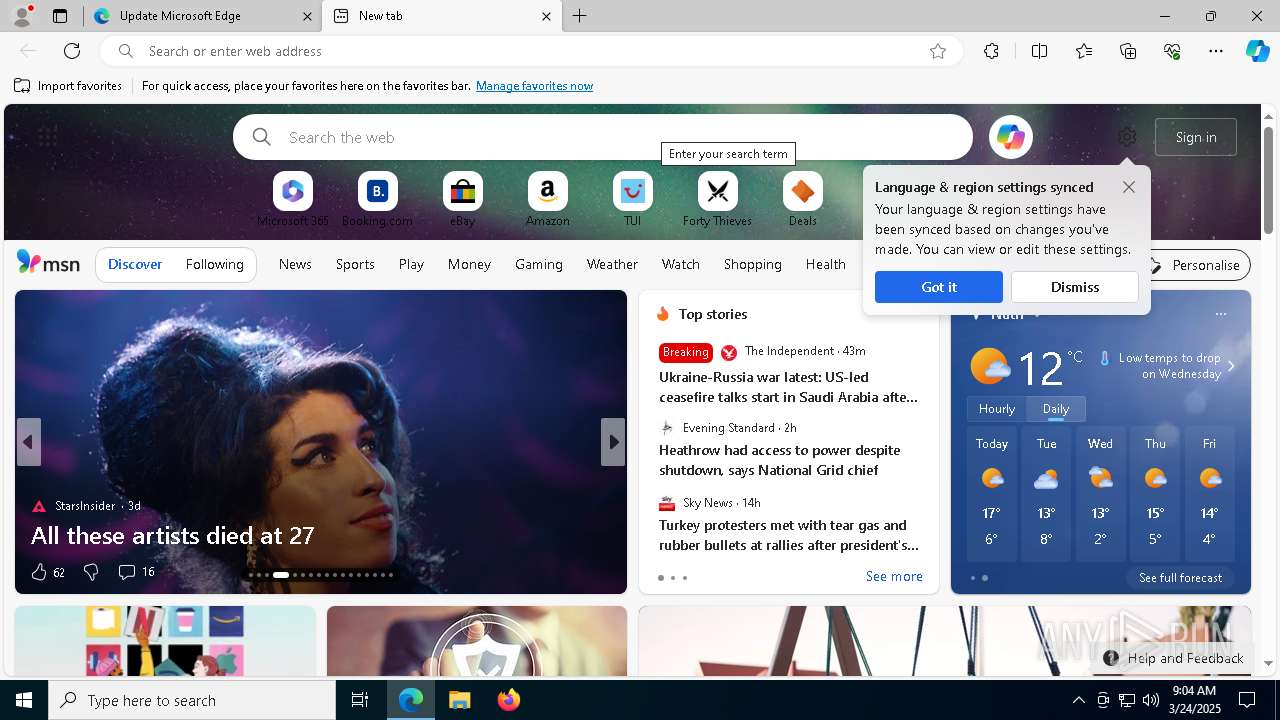Image resolution: width=1280 pixels, height=720 pixels.
Task: Open the Play category
Action: click(x=411, y=264)
